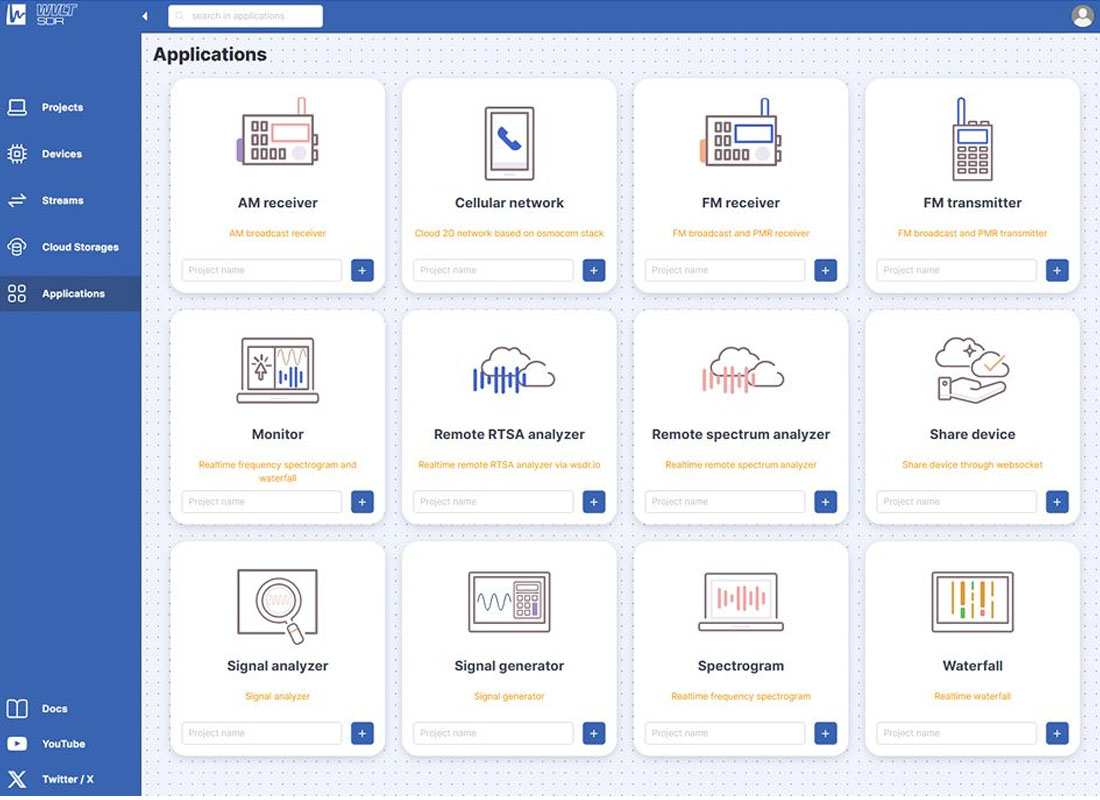Screen dimensions: 1100x800
Task: Click the AM receiver radio icon
Action: (278, 135)
